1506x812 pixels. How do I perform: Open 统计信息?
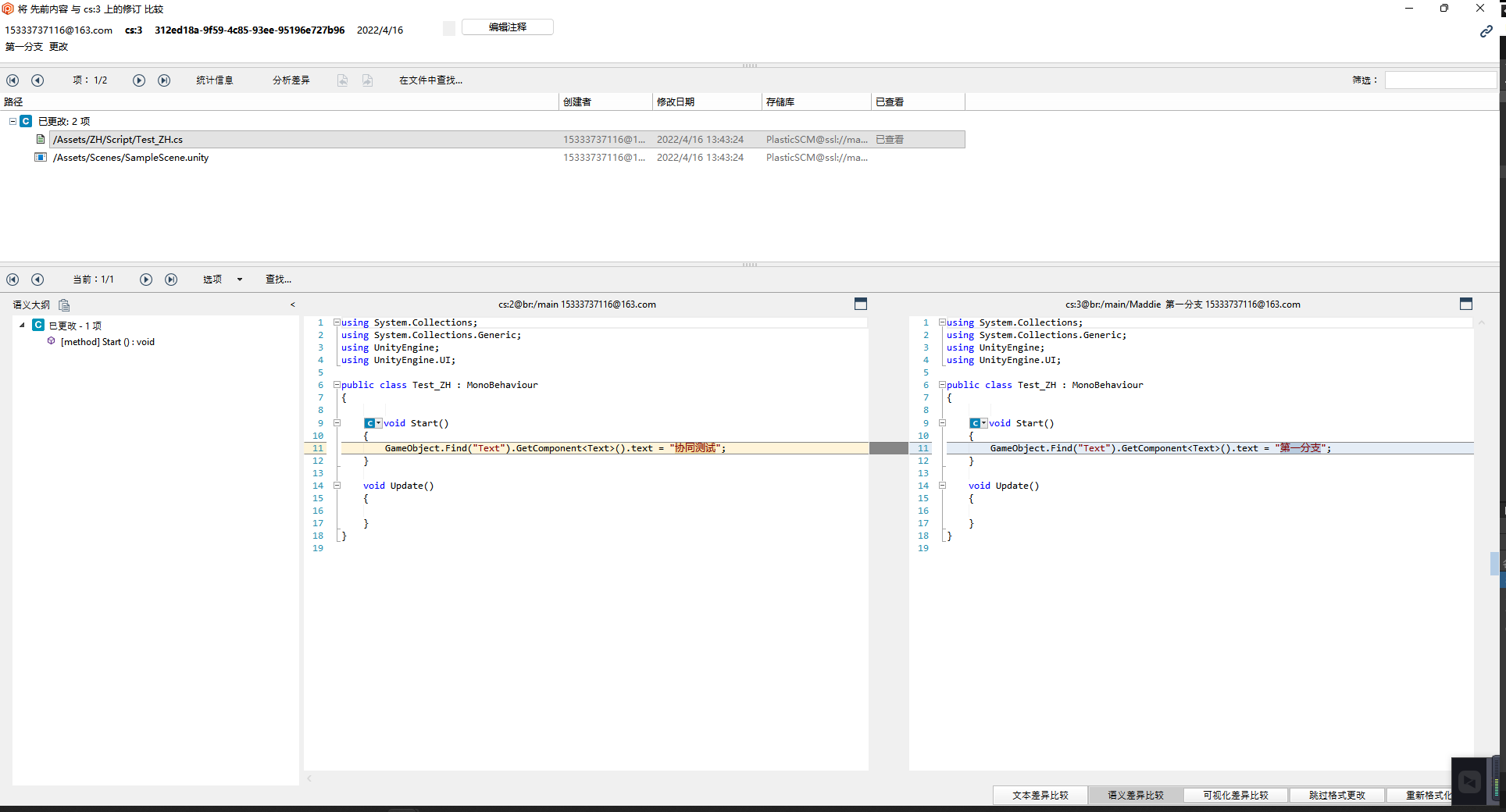coord(215,80)
